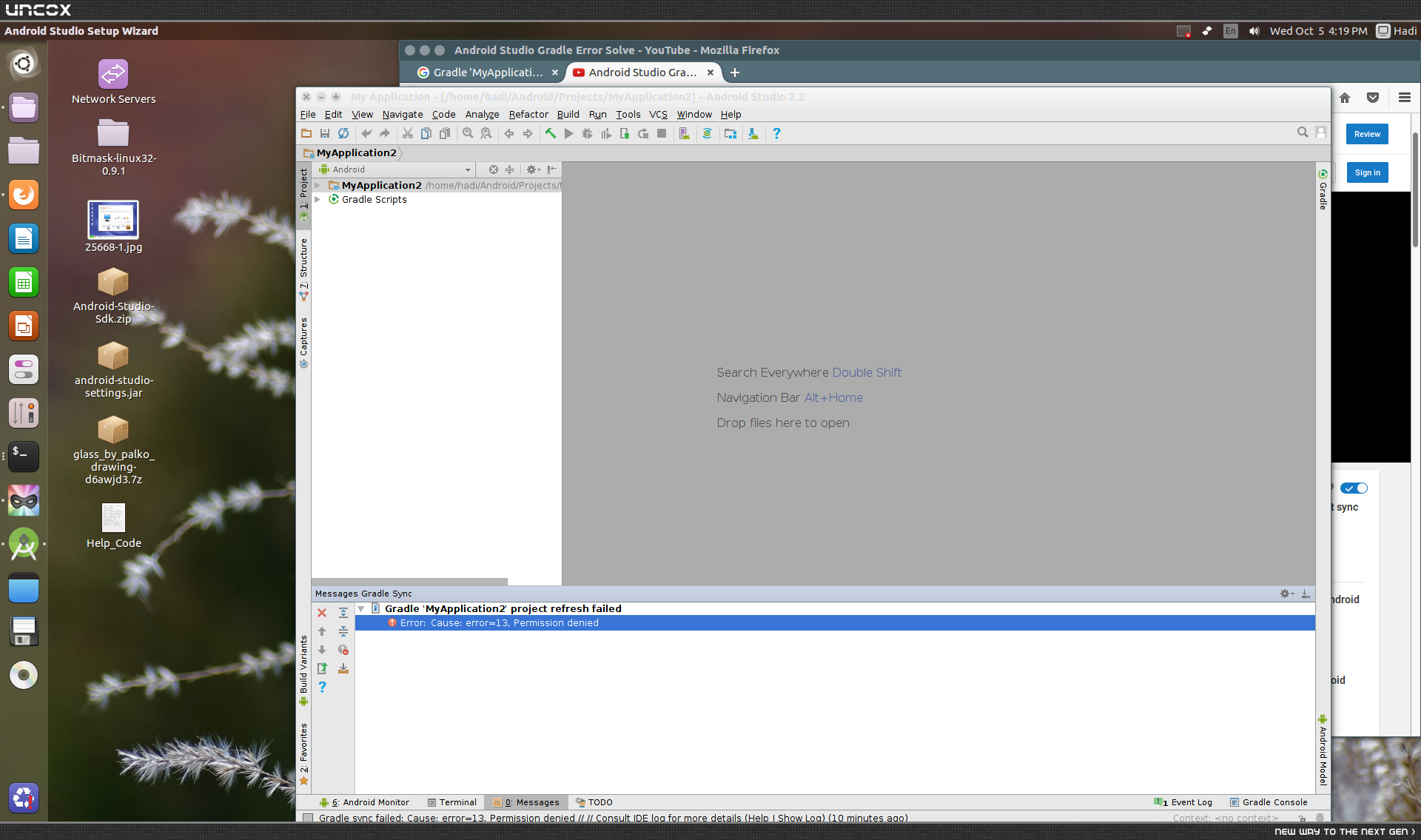Click the green Make Project hammer icon
The height and width of the screenshot is (840, 1421).
click(551, 133)
